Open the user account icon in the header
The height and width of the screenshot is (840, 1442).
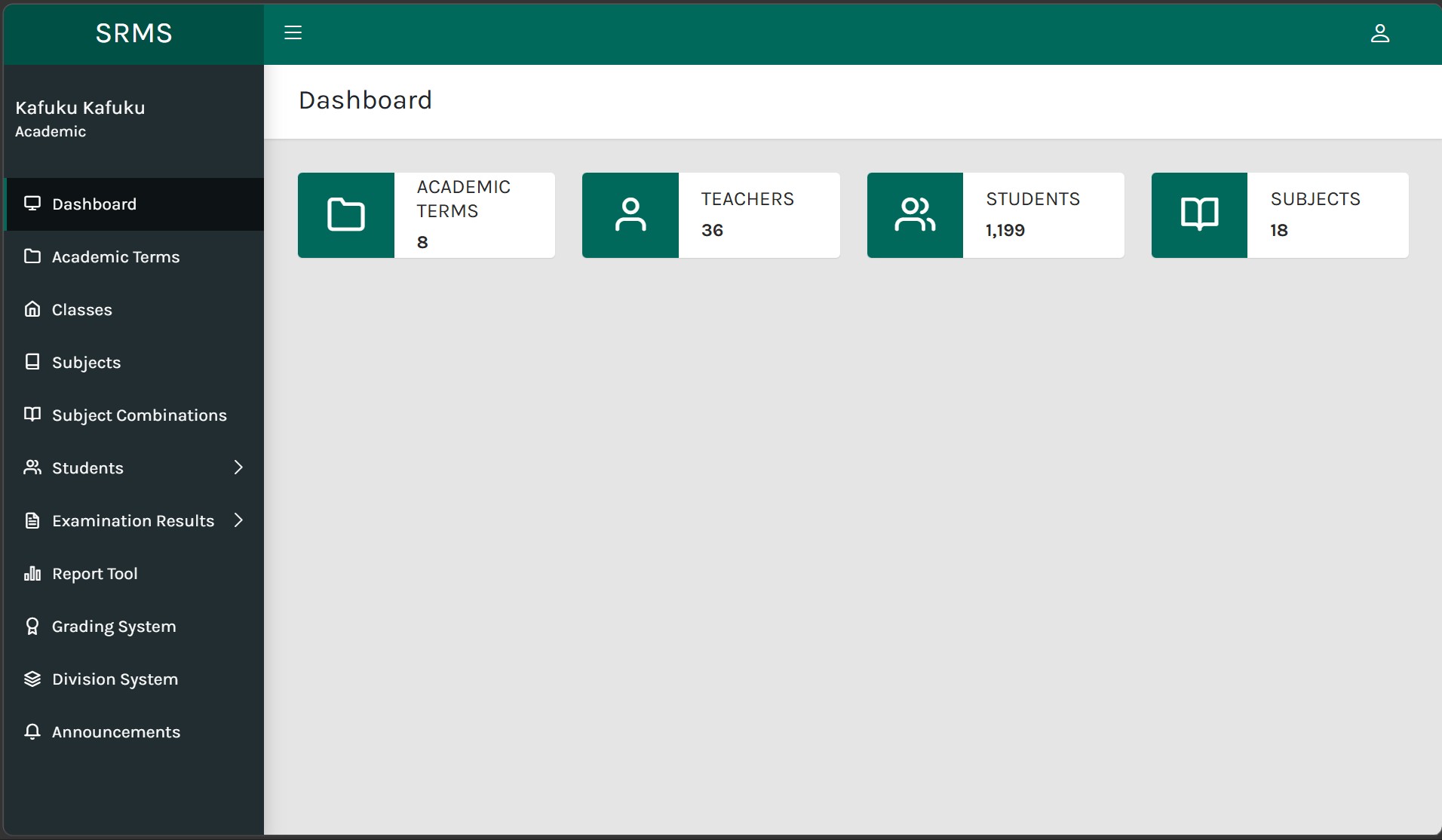(x=1380, y=33)
